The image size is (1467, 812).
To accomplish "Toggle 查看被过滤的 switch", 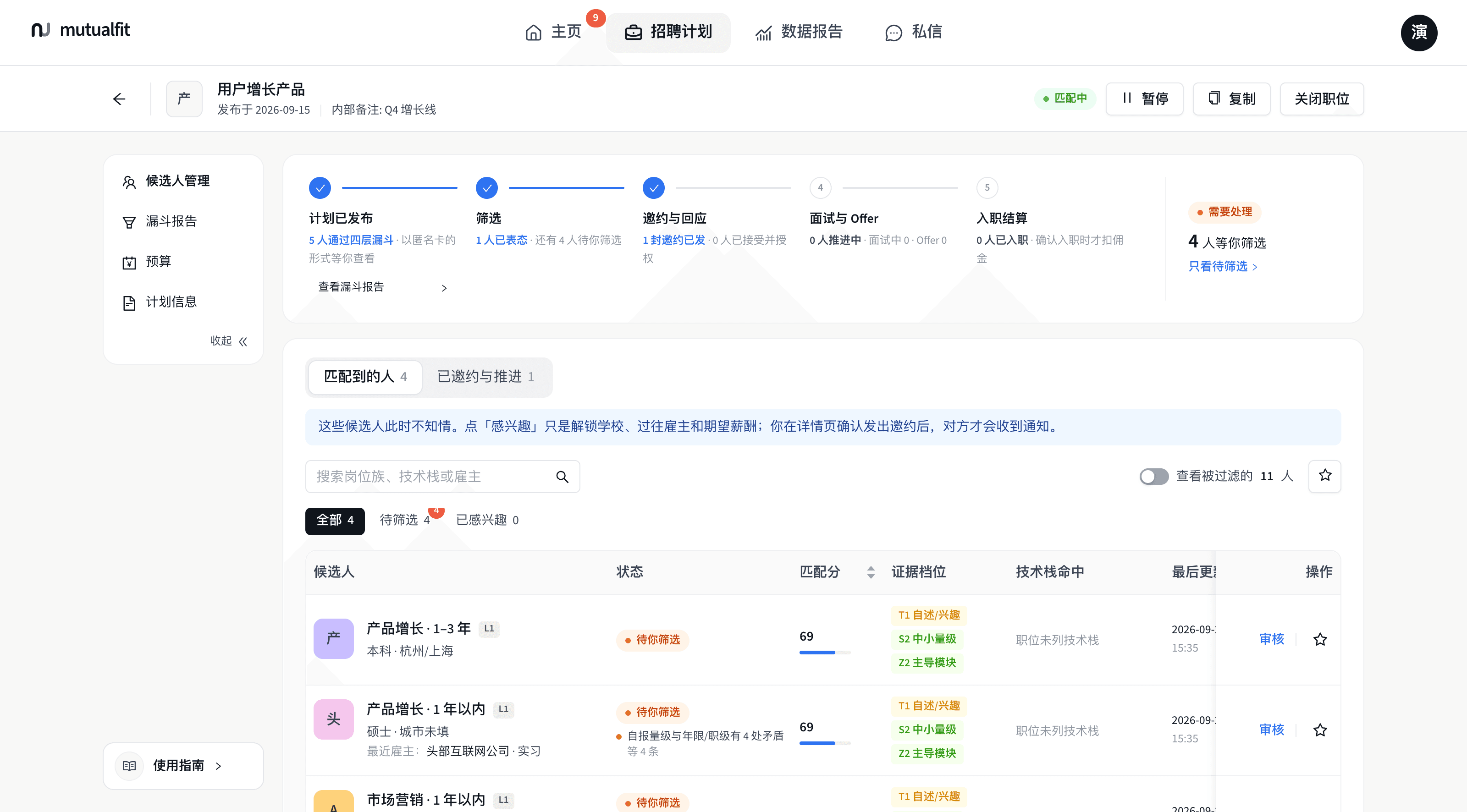I will click(1154, 476).
